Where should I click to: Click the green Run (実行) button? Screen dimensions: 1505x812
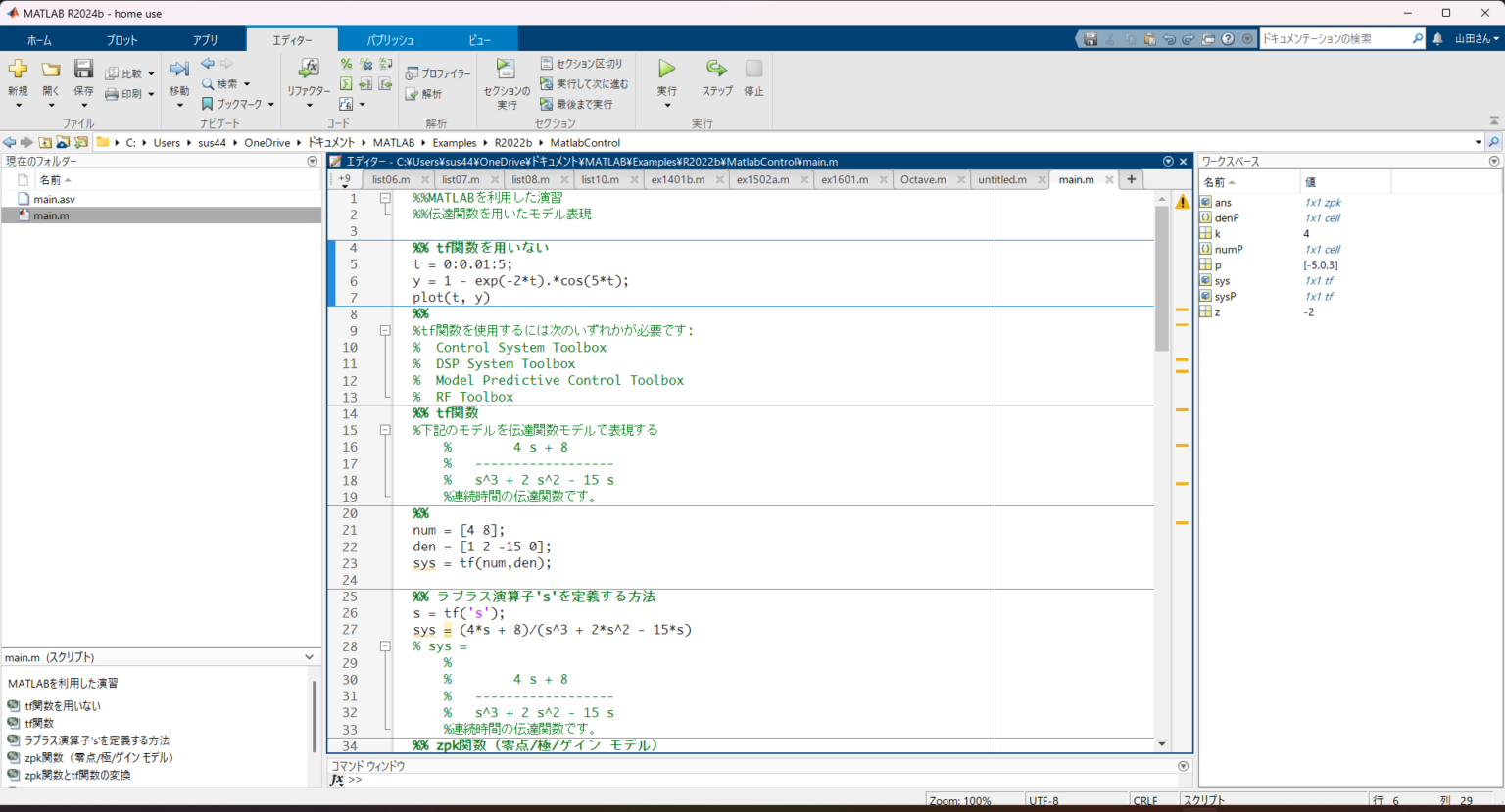[666, 69]
